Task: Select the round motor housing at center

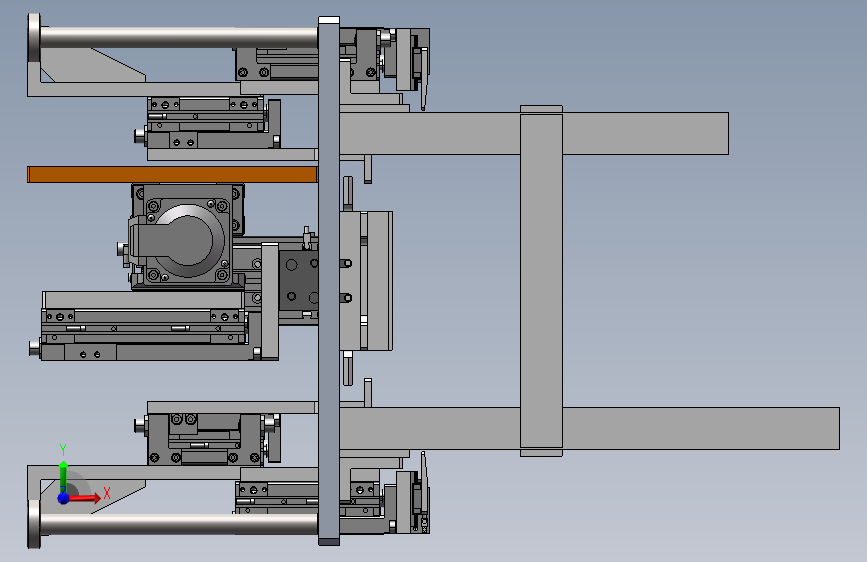Action: (188, 240)
